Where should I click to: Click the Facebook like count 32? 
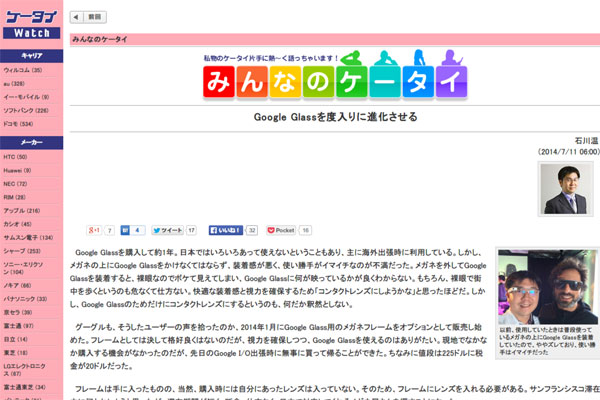pos(252,230)
